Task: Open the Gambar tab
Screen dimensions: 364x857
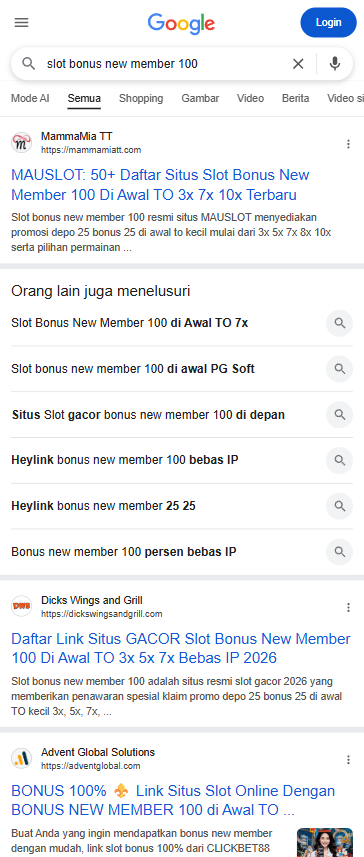Action: pos(200,98)
